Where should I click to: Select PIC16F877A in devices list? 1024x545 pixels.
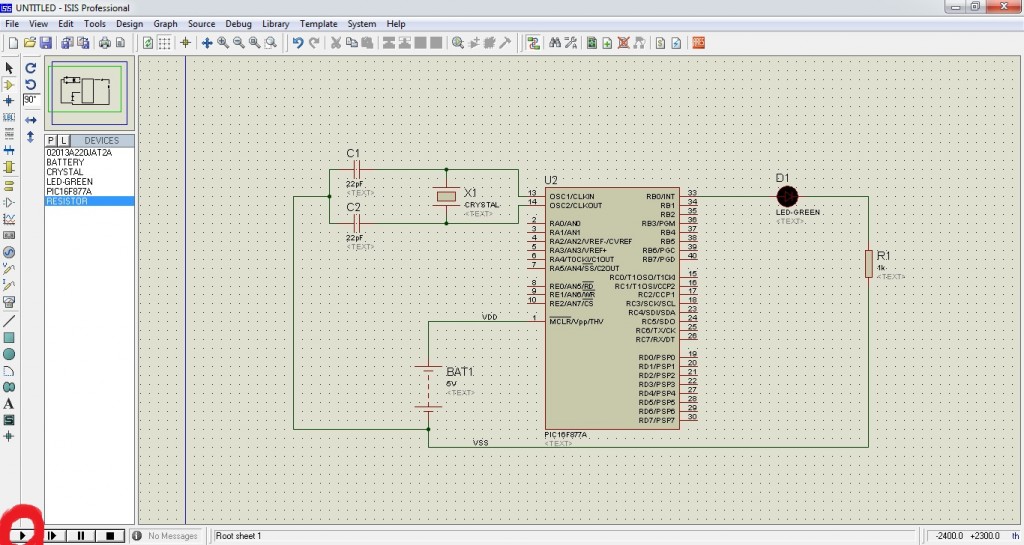(69, 191)
